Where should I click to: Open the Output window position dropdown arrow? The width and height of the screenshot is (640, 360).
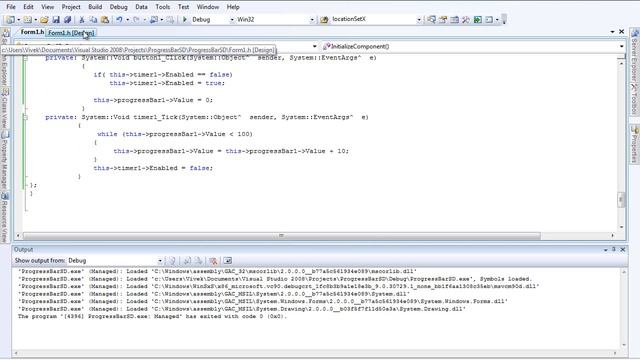[605, 250]
